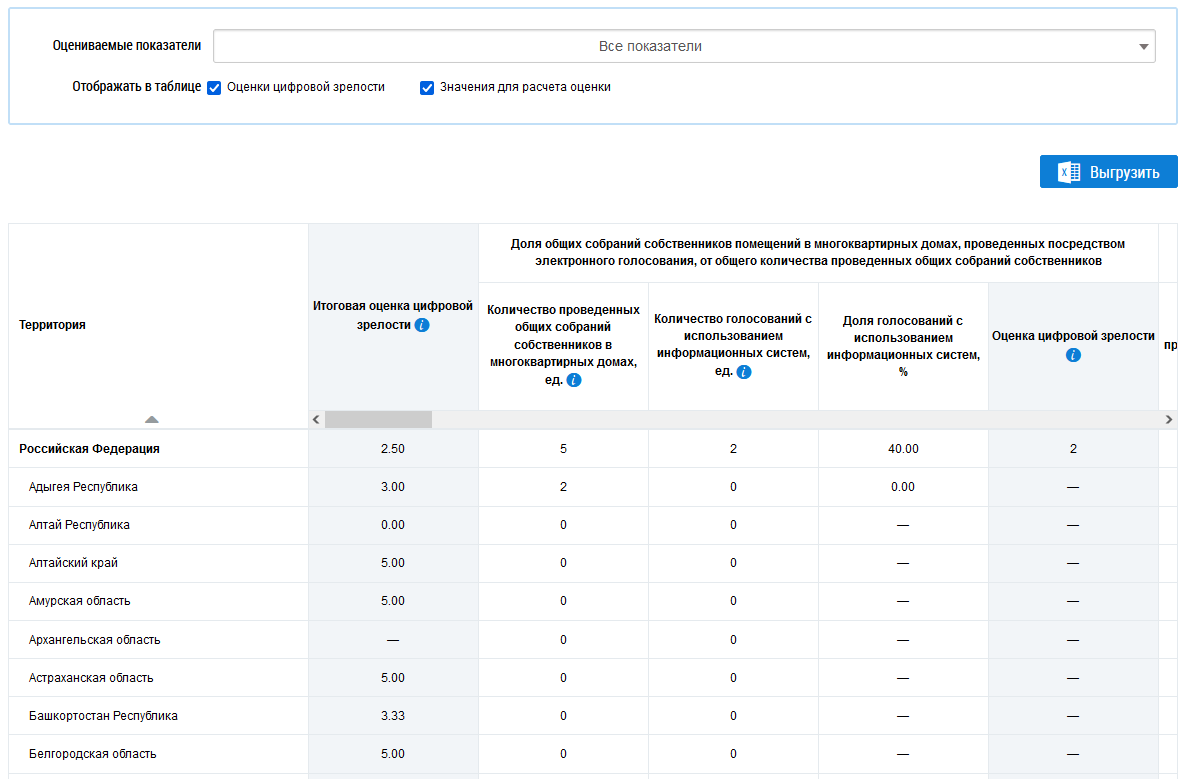Click info icon for Количество проведенных общих собраний

[574, 381]
